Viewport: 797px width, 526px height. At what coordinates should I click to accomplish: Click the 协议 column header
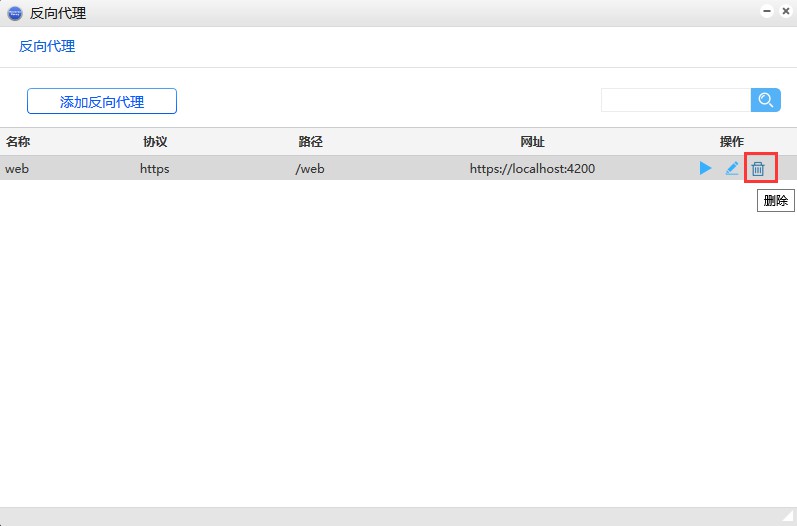coord(155,142)
